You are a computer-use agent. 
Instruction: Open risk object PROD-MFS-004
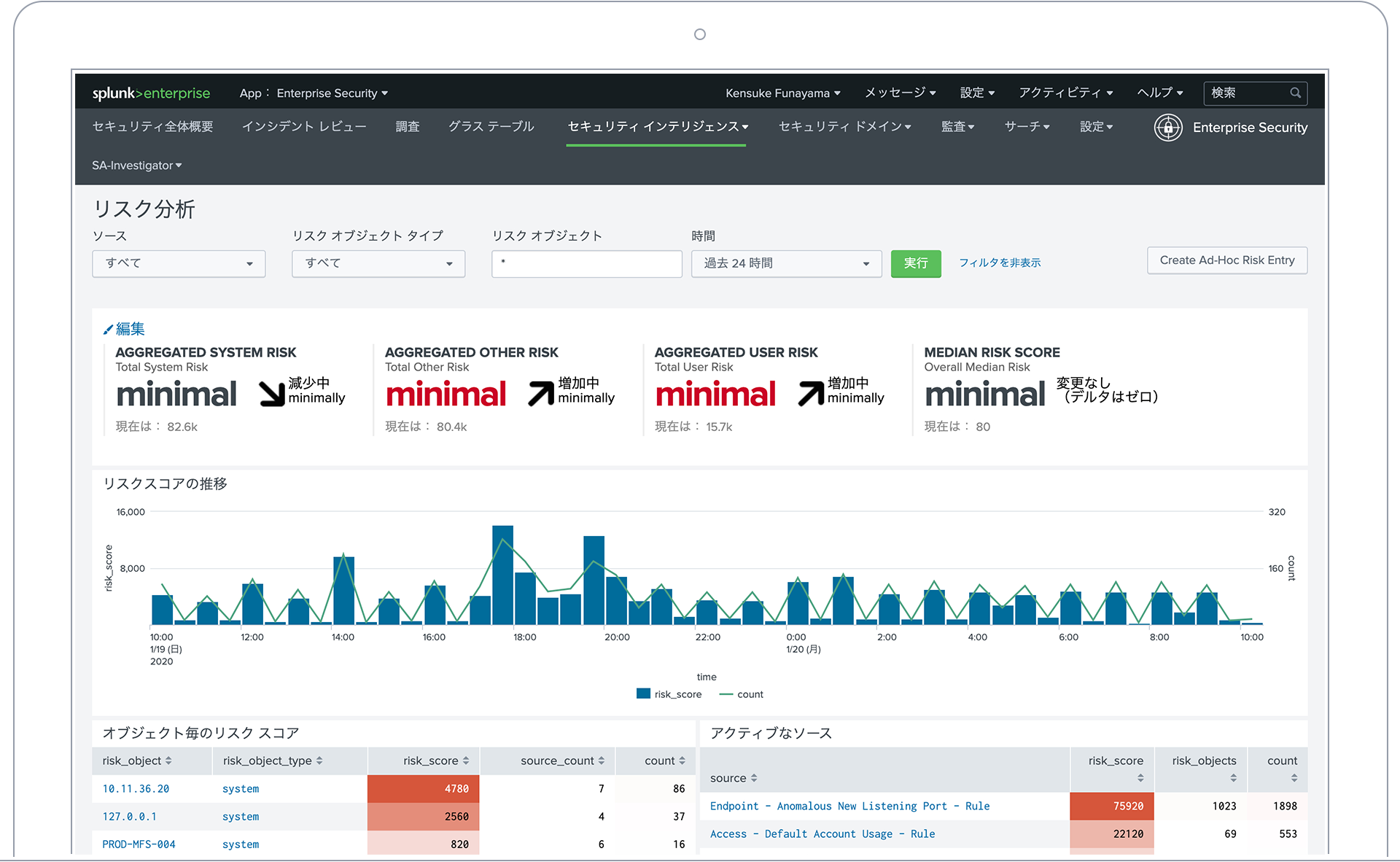(x=139, y=844)
